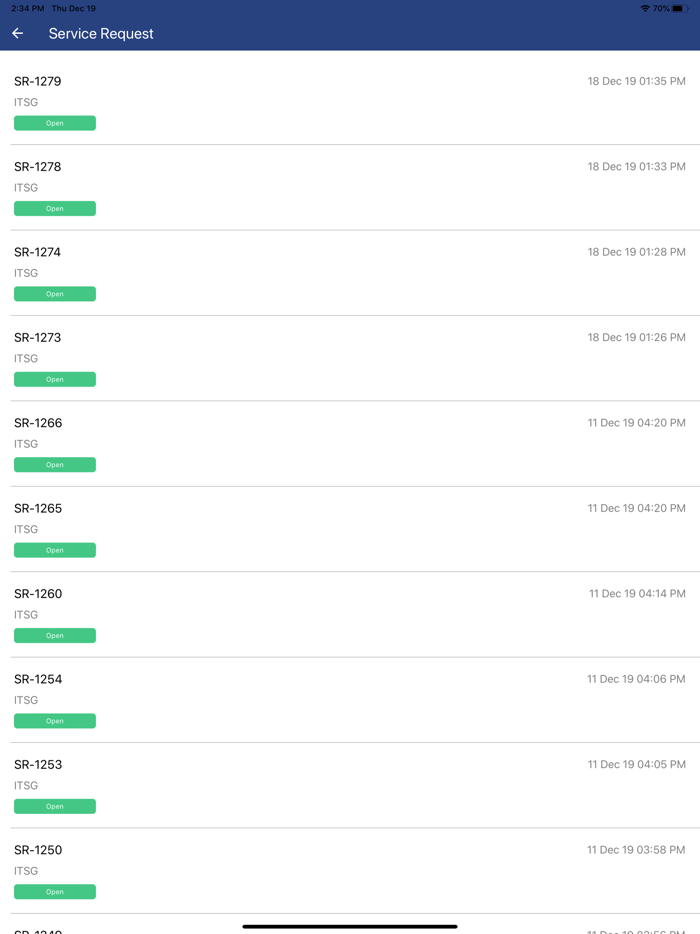Image resolution: width=700 pixels, height=934 pixels.
Task: Tap the battery indicator icon
Action: click(679, 8)
